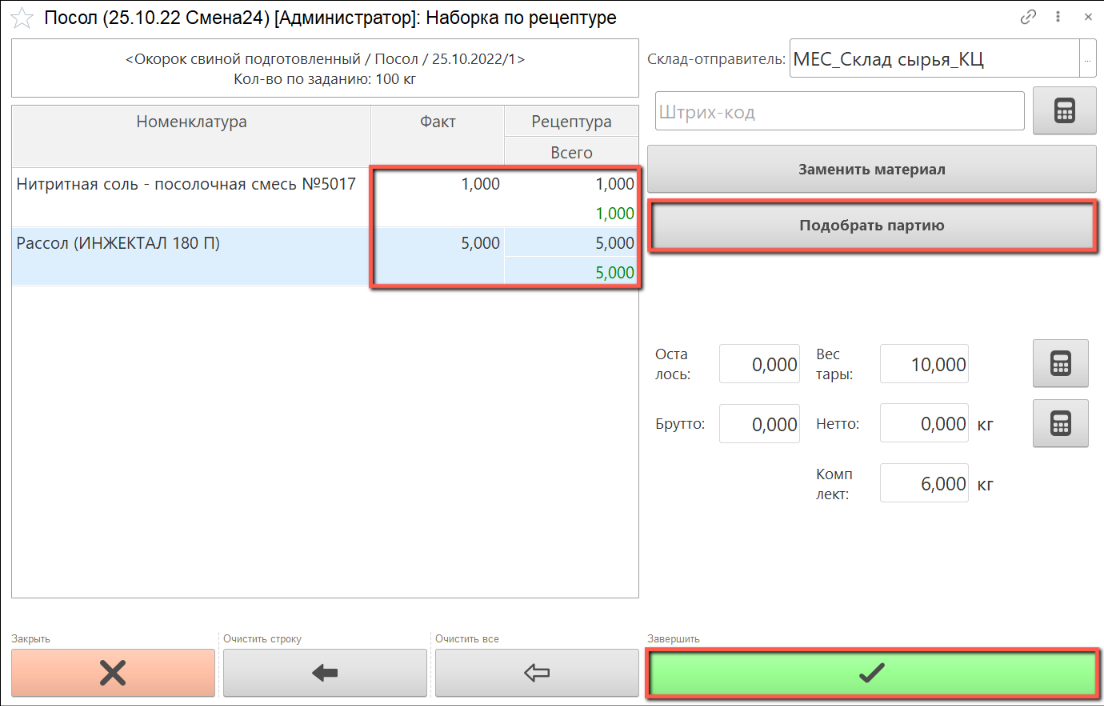The width and height of the screenshot is (1104, 706).
Task: Copy link using chain icon in title bar
Action: coord(1028,17)
